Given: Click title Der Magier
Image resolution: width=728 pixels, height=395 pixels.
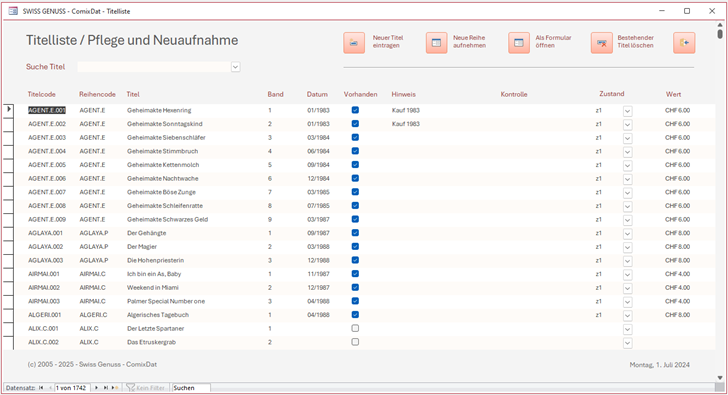Looking at the screenshot, I should pyautogui.click(x=142, y=246).
